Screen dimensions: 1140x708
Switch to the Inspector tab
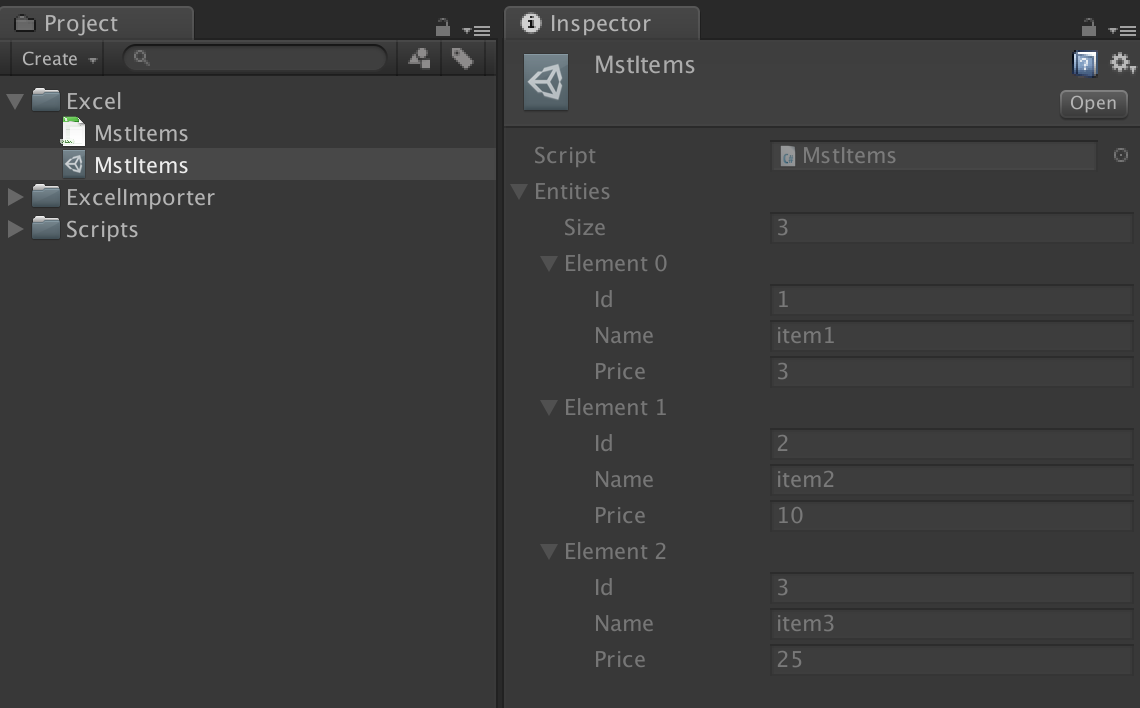(x=600, y=23)
